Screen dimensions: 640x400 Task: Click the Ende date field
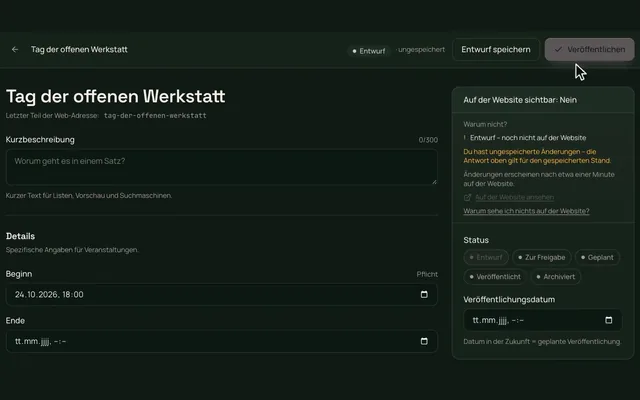(222, 341)
